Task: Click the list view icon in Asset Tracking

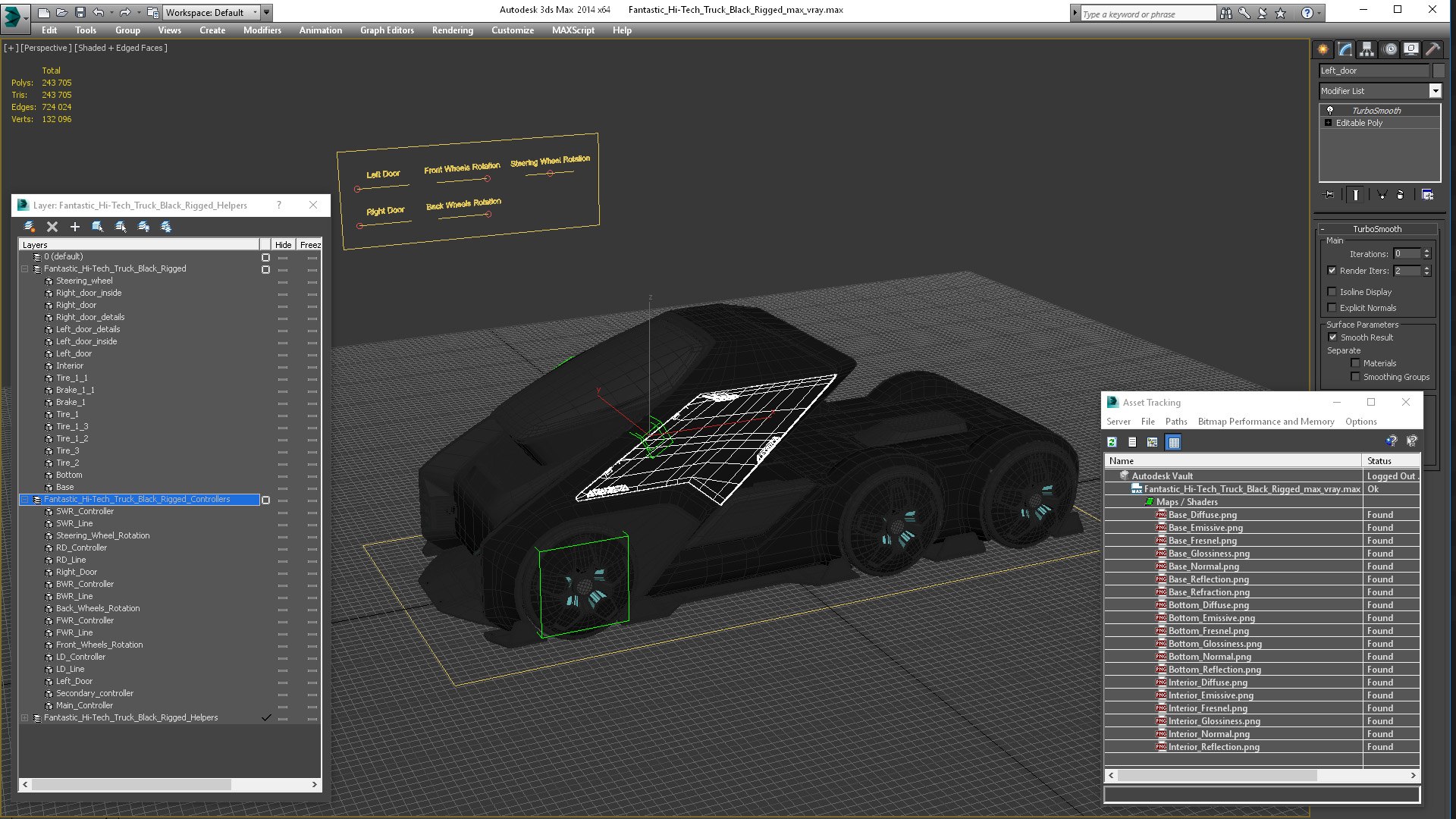Action: coord(1132,442)
